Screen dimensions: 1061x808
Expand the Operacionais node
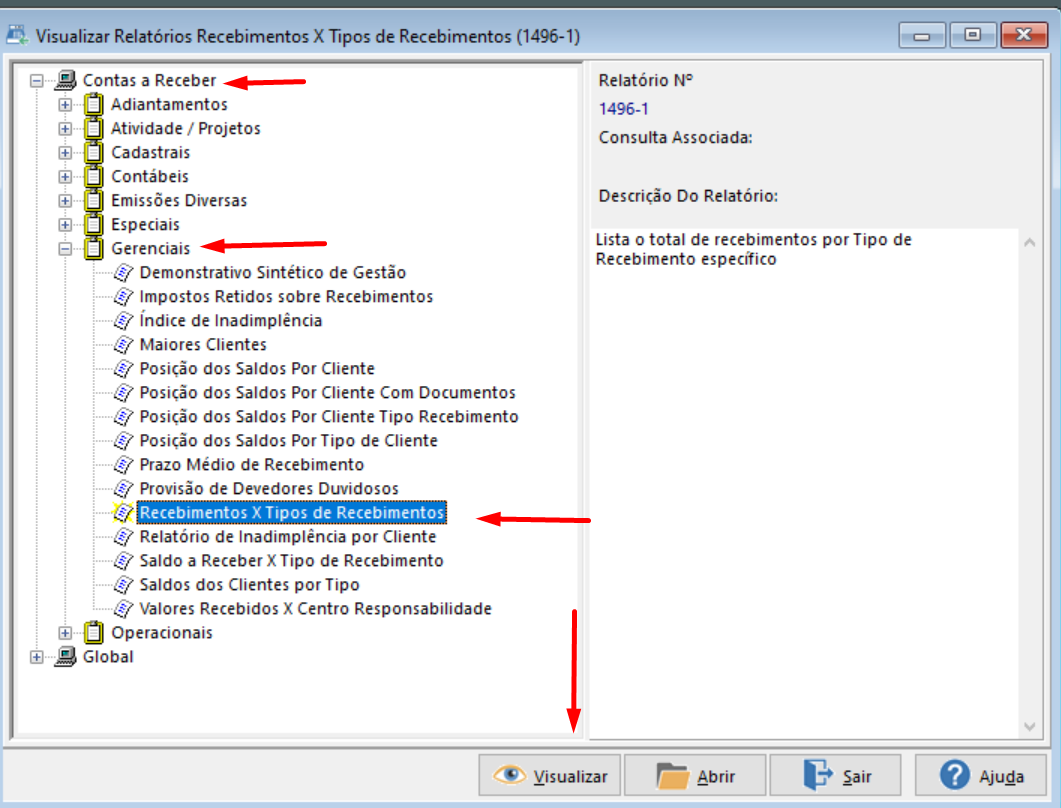pos(65,633)
